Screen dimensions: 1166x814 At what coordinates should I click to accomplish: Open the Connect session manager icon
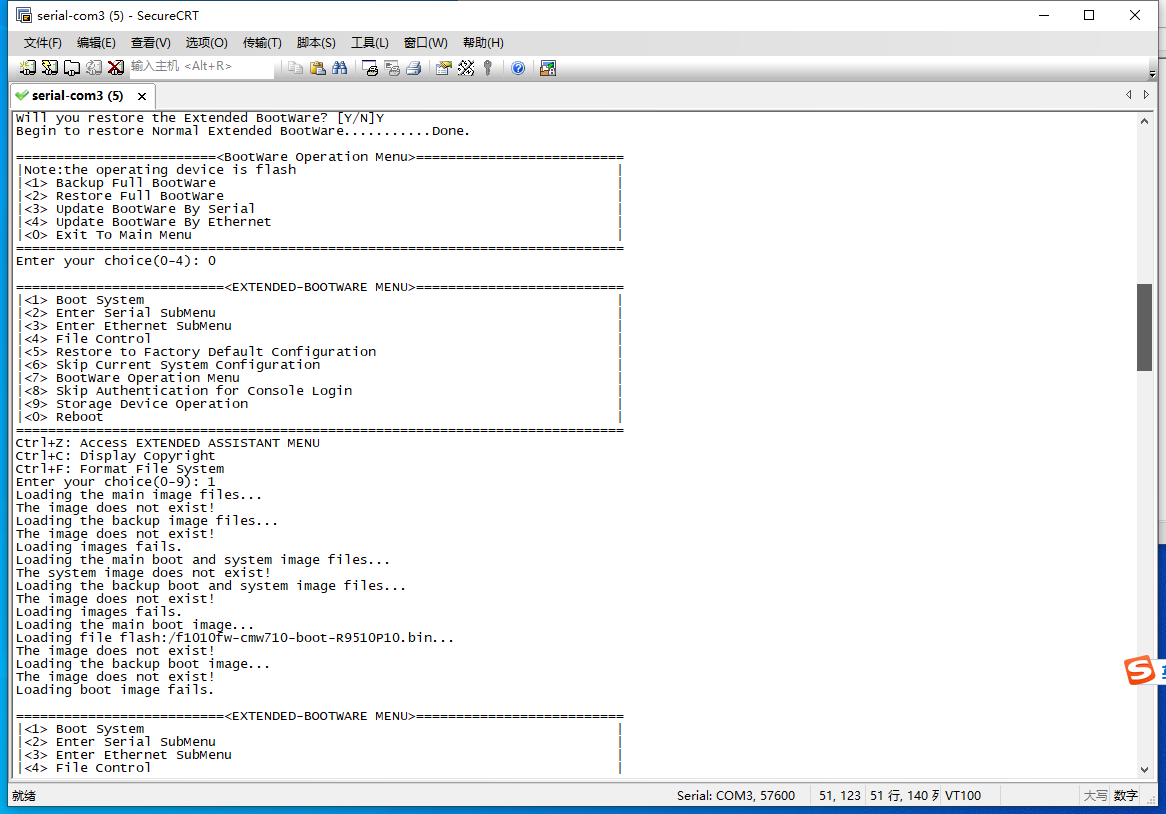tap(28, 68)
